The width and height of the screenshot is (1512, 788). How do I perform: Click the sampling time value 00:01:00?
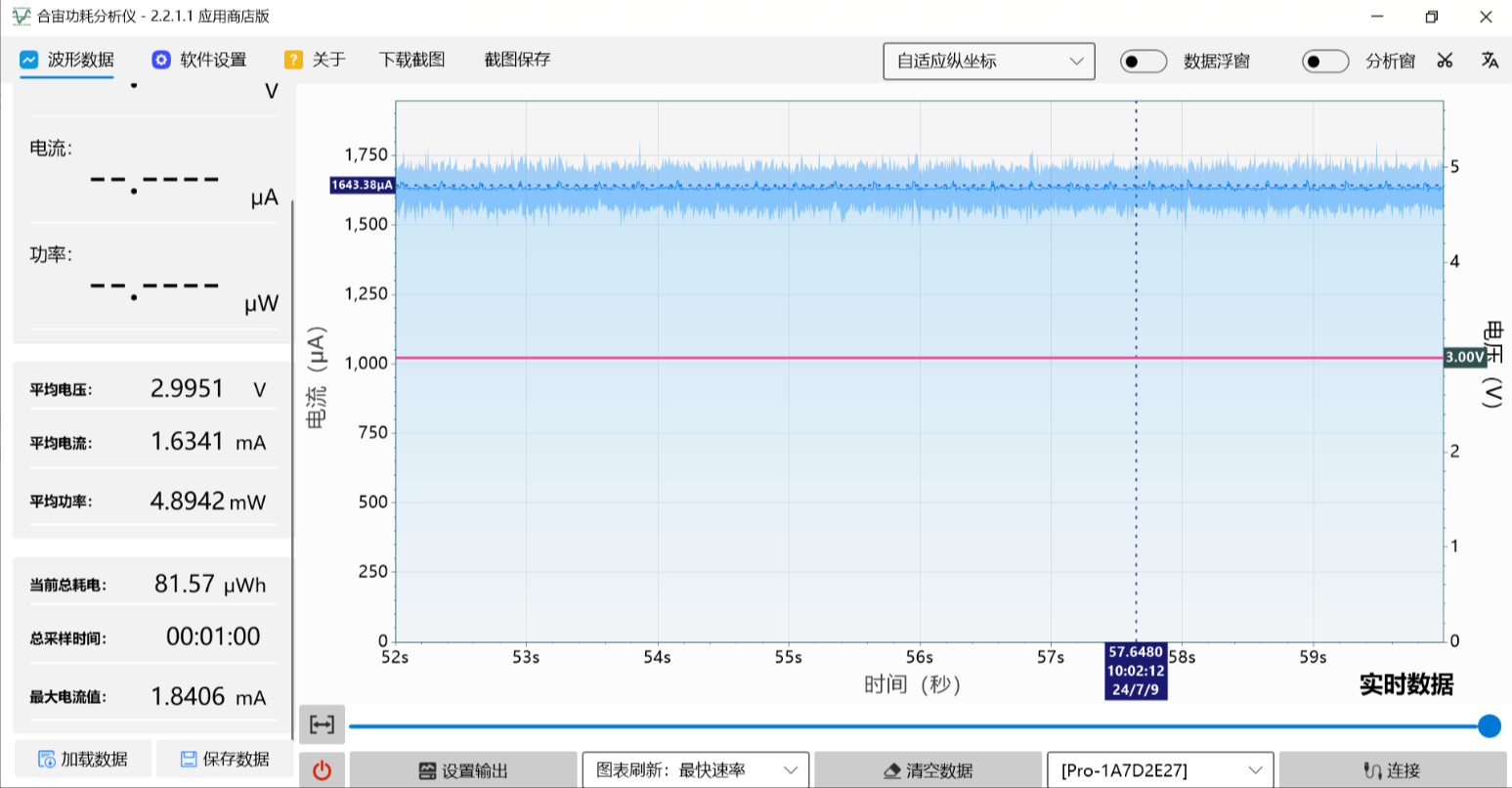[213, 636]
